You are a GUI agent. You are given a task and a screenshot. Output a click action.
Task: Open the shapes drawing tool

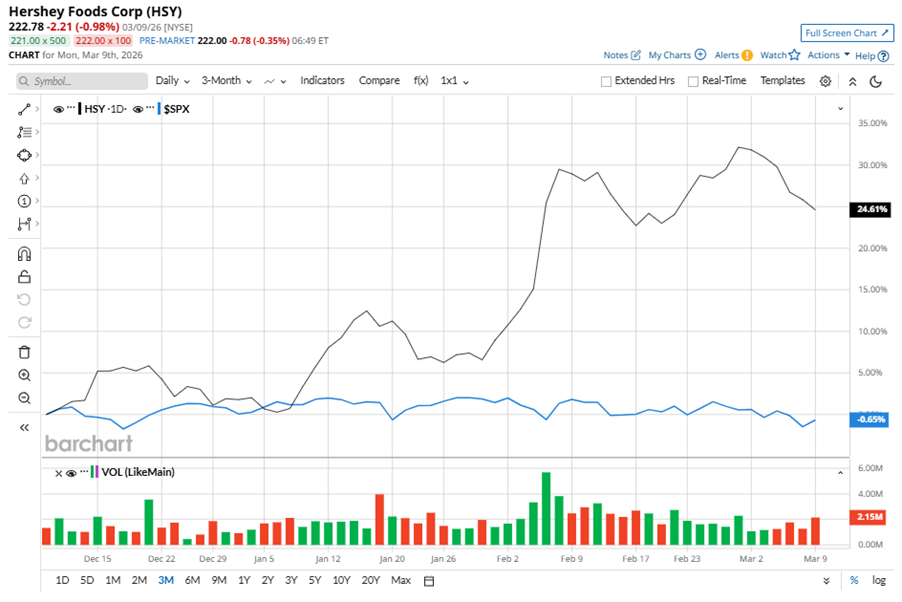(24, 155)
